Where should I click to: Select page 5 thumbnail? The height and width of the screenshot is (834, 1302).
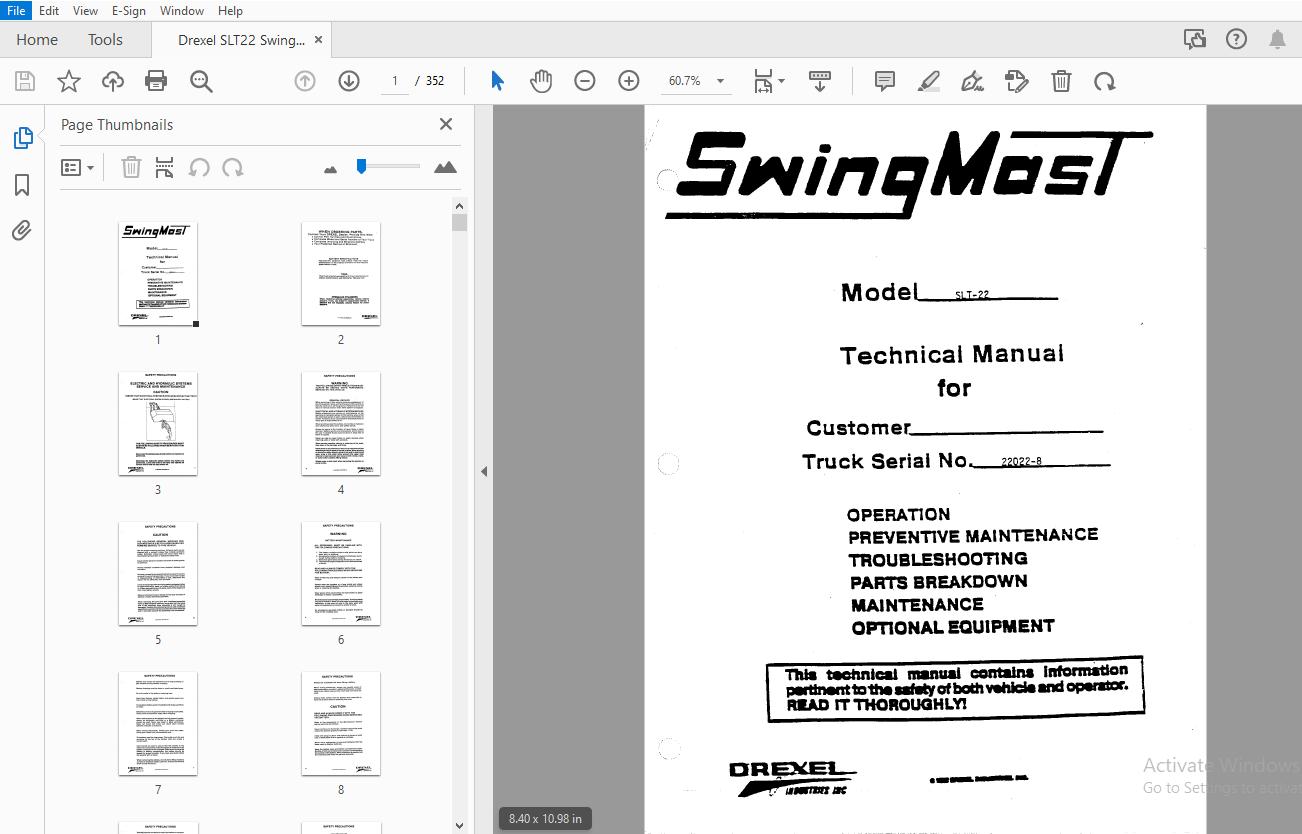tap(158, 574)
